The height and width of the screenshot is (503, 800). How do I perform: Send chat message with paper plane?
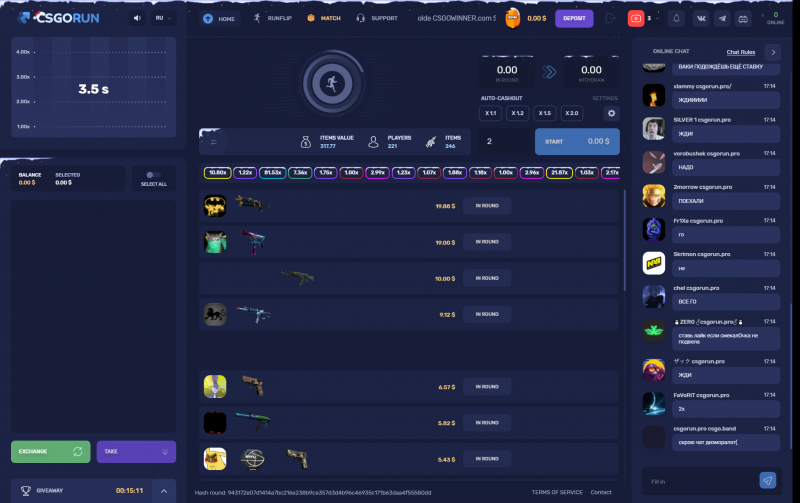coord(767,480)
